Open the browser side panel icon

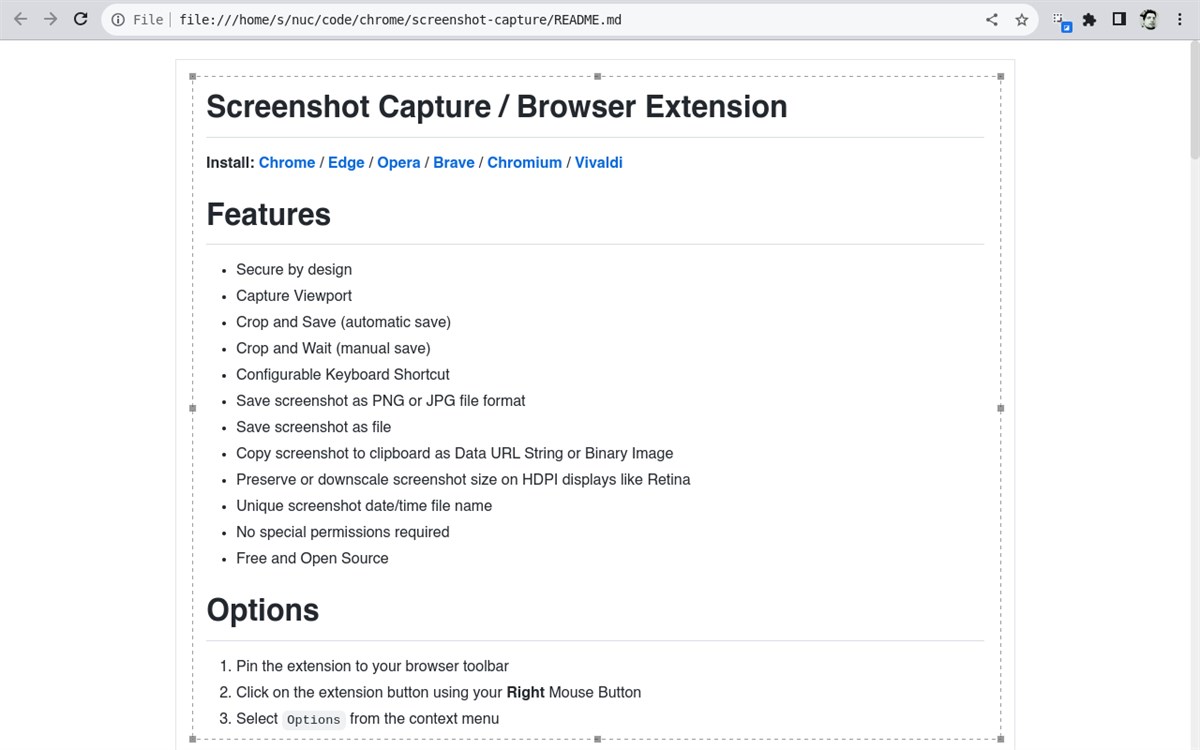[1119, 19]
